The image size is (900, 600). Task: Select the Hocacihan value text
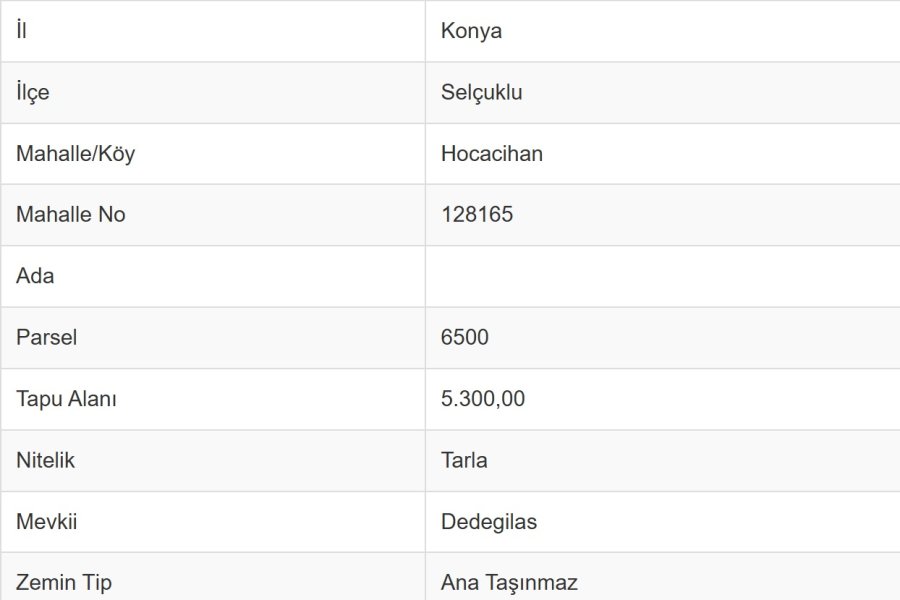(491, 154)
